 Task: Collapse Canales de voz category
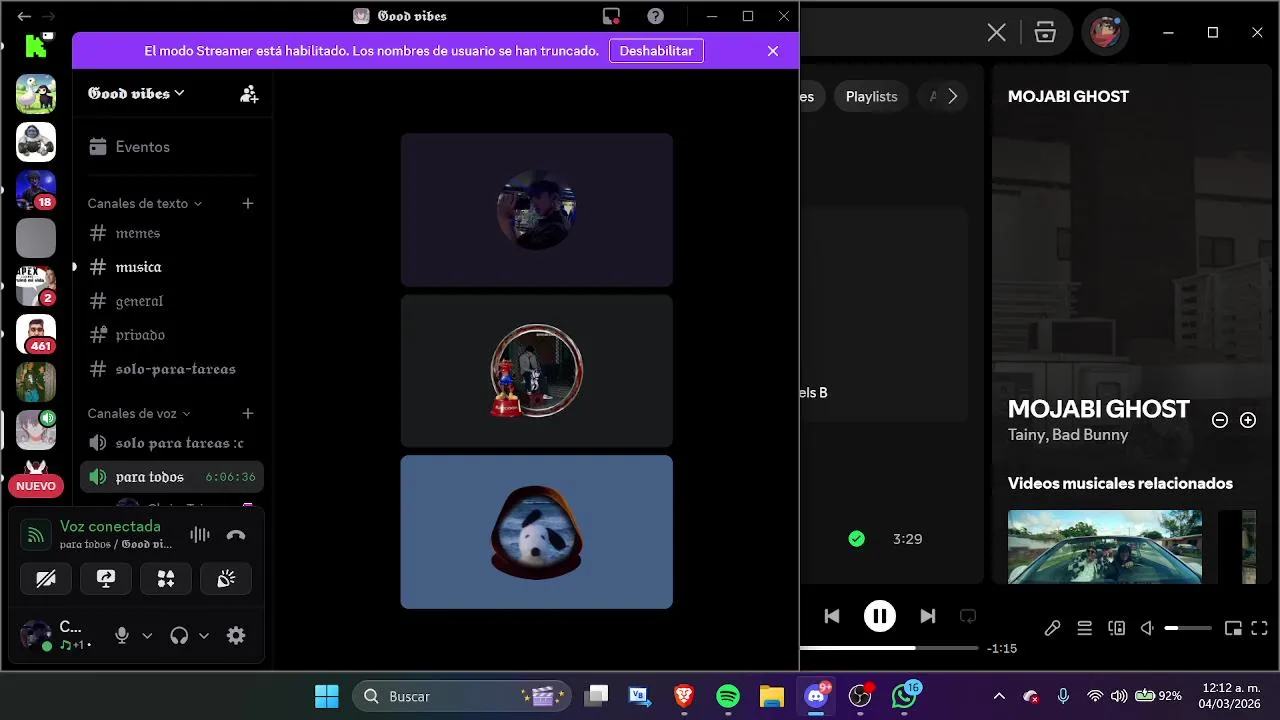click(139, 413)
